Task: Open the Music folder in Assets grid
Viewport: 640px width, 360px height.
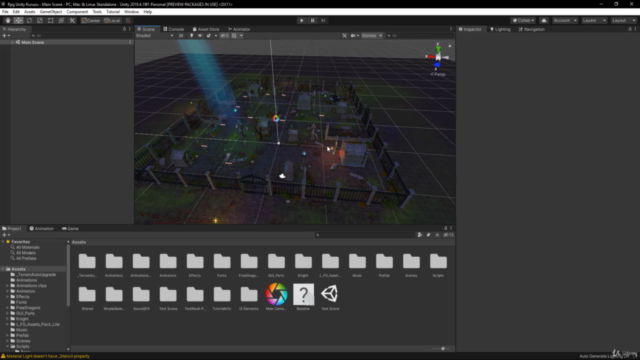Action: 357,265
